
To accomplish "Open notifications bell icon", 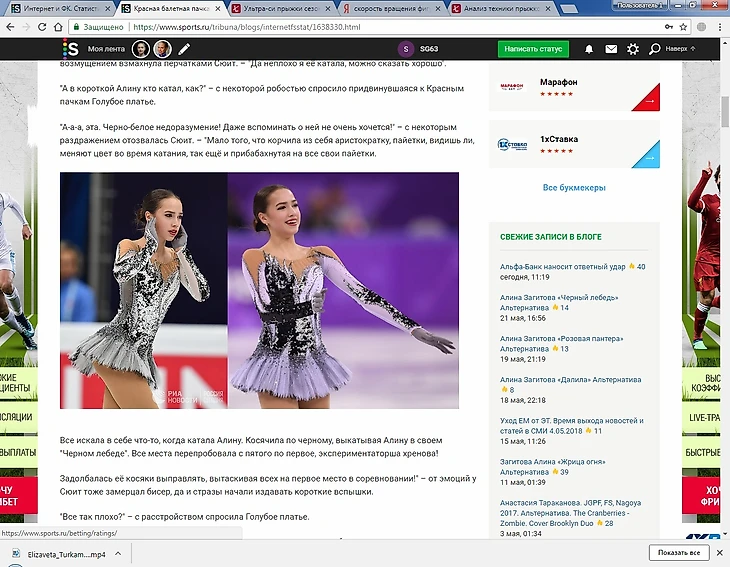I will [x=589, y=49].
